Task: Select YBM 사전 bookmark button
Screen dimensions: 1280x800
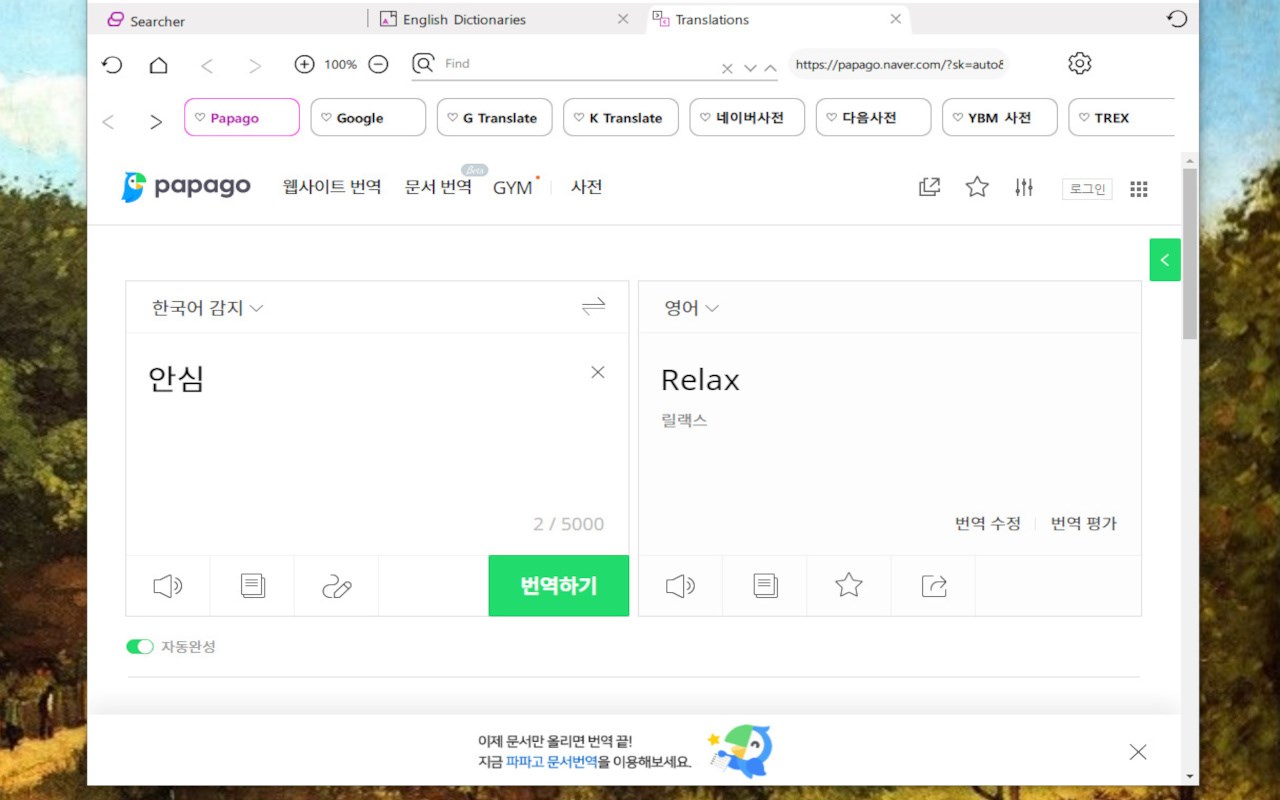Action: click(1000, 117)
